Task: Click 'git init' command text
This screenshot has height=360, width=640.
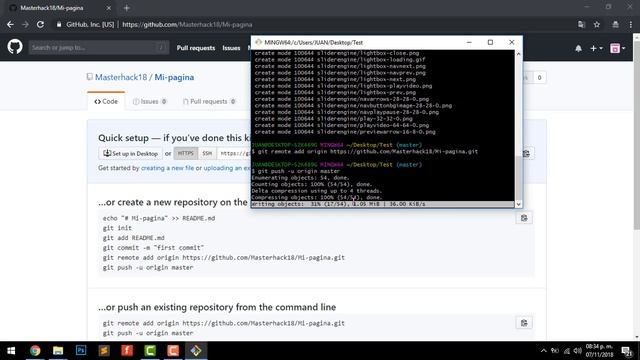Action: [x=117, y=228]
